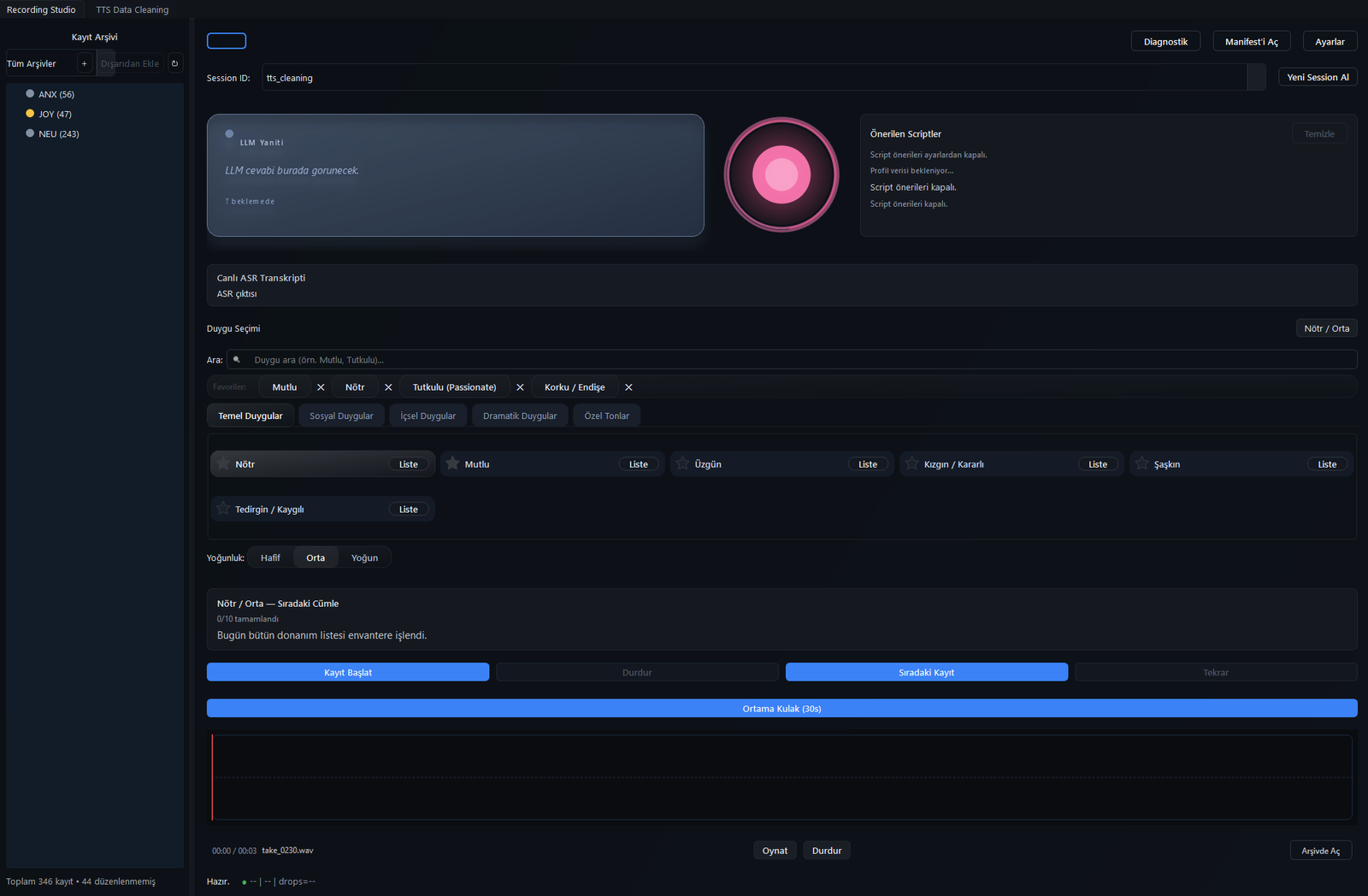Click the Duygu ara search field
Image resolution: width=1368 pixels, height=896 pixels.
(795, 360)
